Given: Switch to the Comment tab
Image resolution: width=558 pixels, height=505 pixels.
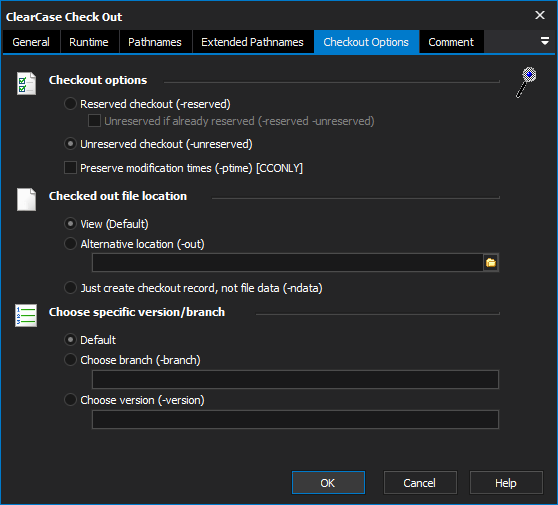Looking at the screenshot, I should click(x=451, y=42).
